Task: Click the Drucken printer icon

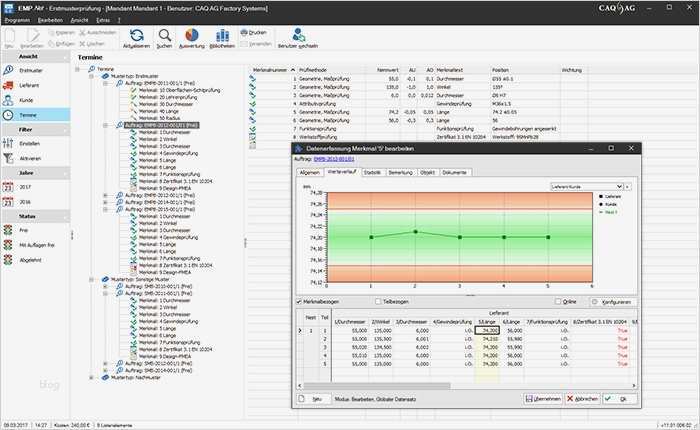Action: click(244, 32)
